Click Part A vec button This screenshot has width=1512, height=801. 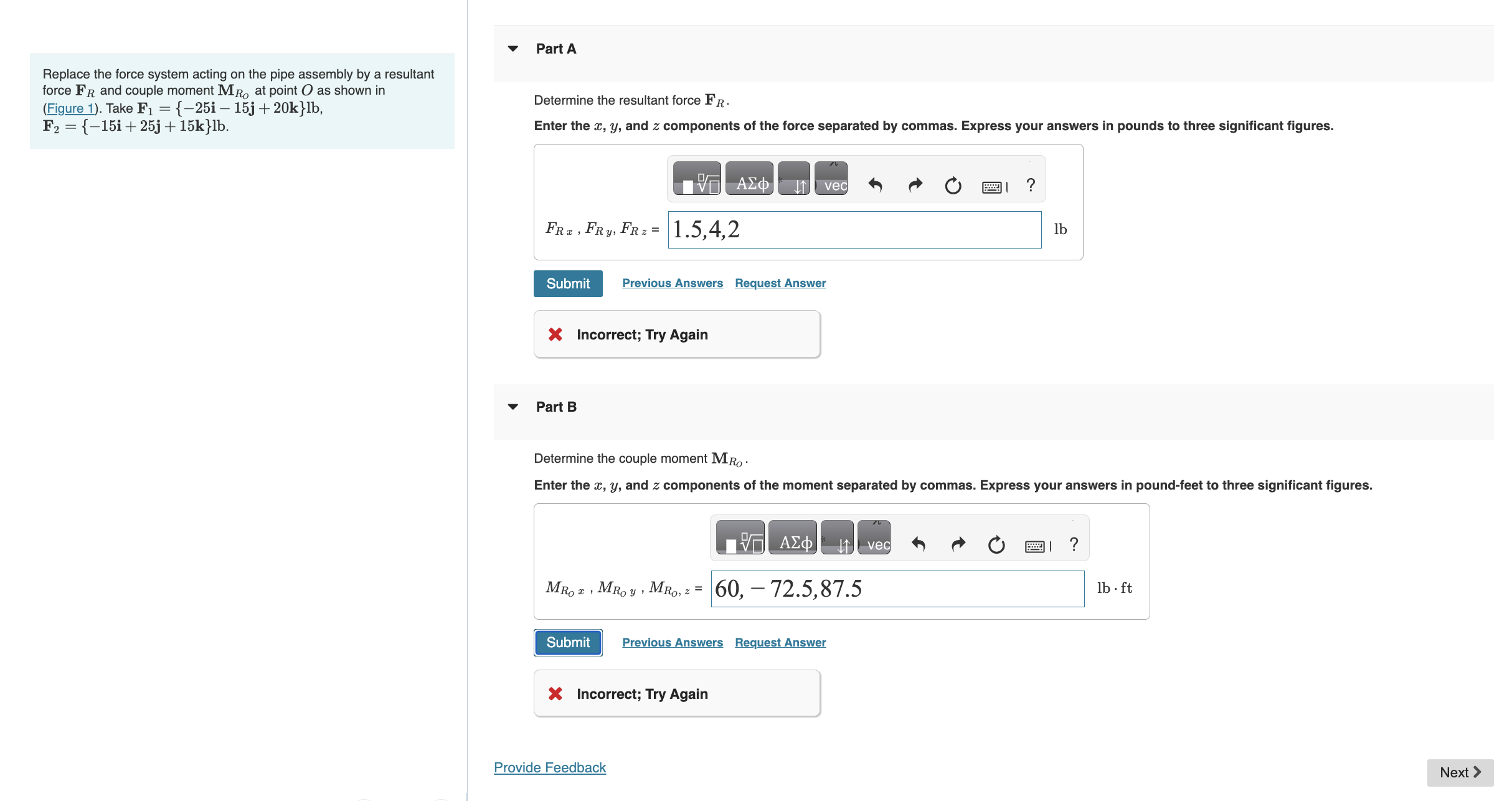(831, 179)
